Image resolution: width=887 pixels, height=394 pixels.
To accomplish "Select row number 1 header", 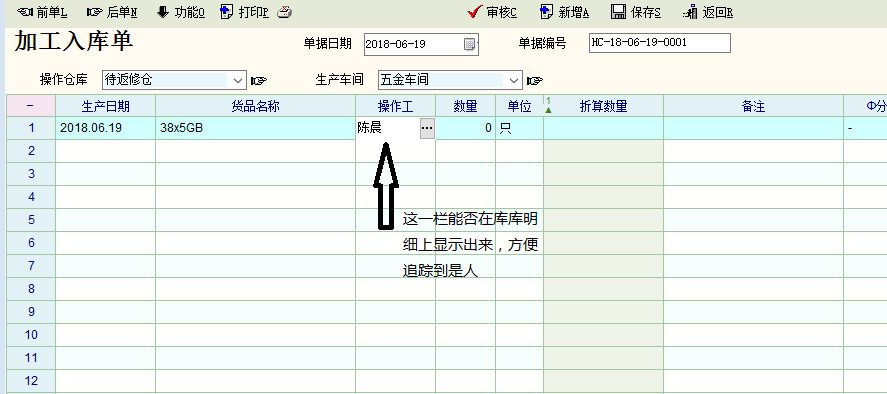I will (31, 129).
